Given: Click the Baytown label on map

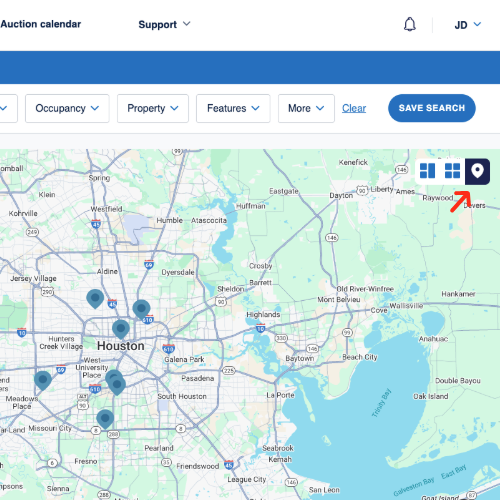Looking at the screenshot, I should (x=300, y=358).
